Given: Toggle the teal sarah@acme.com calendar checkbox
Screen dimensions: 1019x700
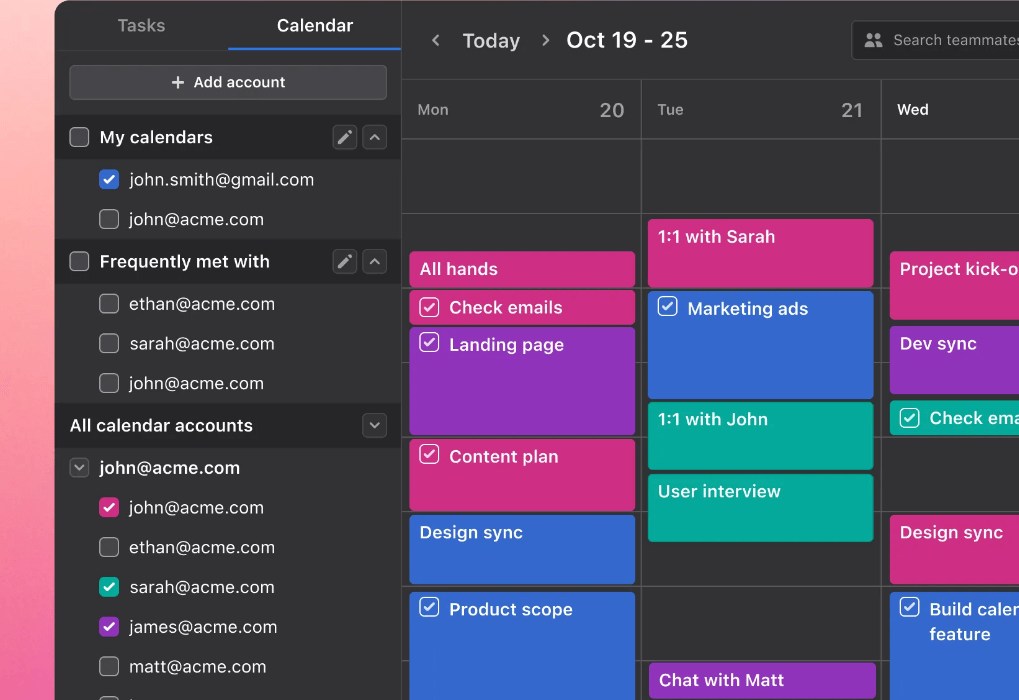Looking at the screenshot, I should (109, 587).
